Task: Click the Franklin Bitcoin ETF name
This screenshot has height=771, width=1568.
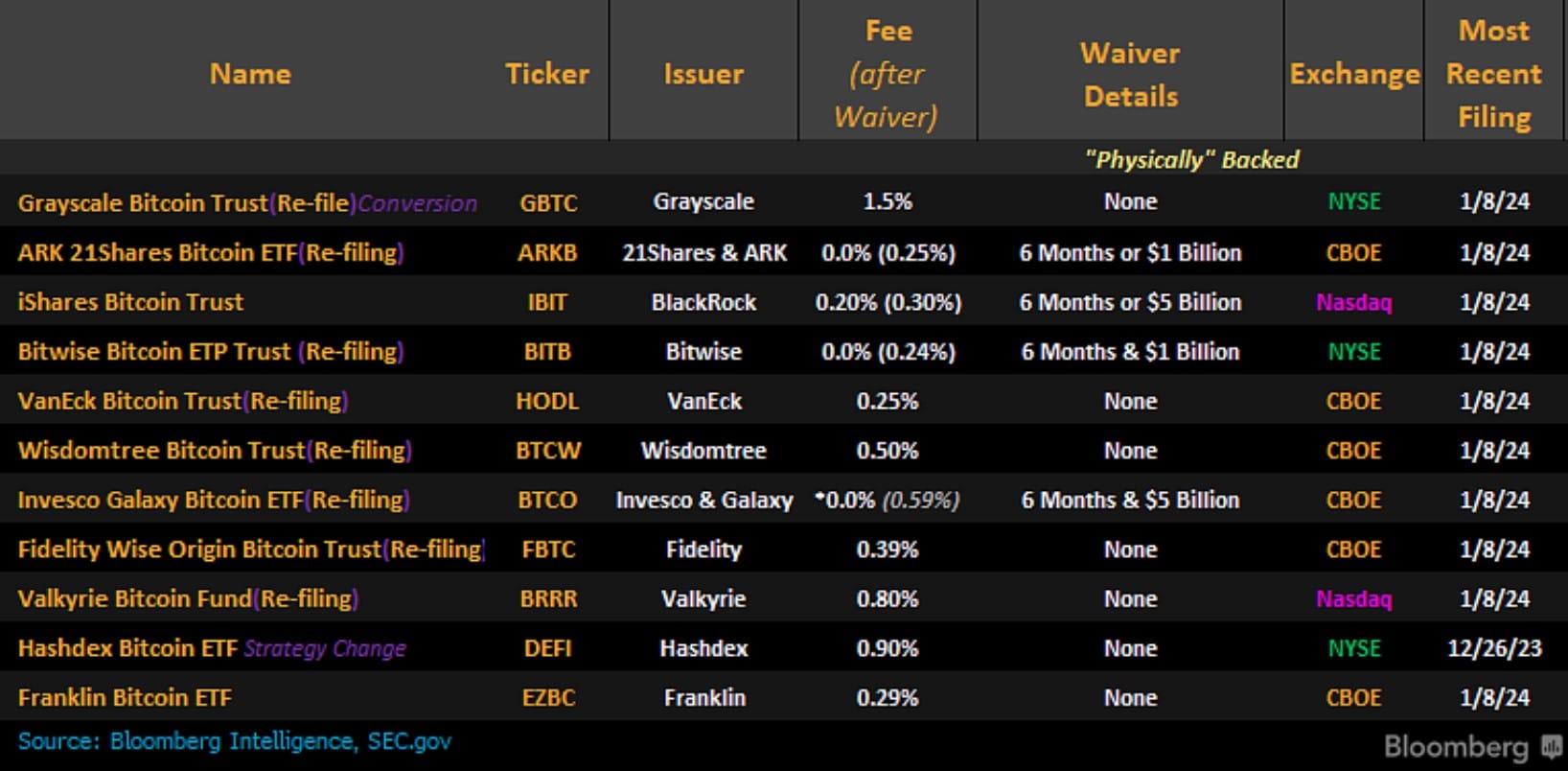Action: pos(125,698)
